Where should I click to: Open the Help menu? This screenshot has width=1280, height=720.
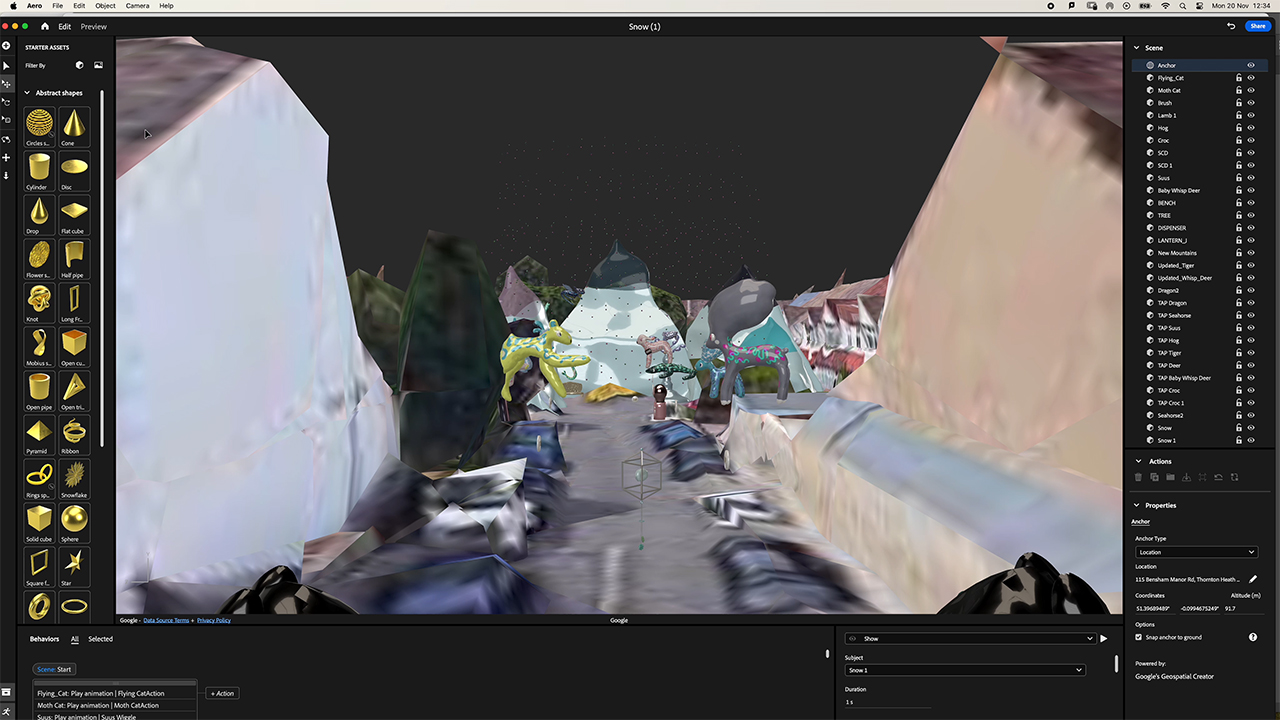click(166, 6)
